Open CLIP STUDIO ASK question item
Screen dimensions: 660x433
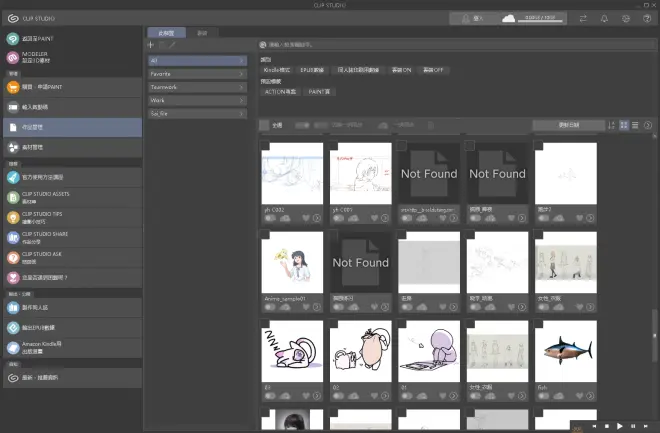point(72,258)
